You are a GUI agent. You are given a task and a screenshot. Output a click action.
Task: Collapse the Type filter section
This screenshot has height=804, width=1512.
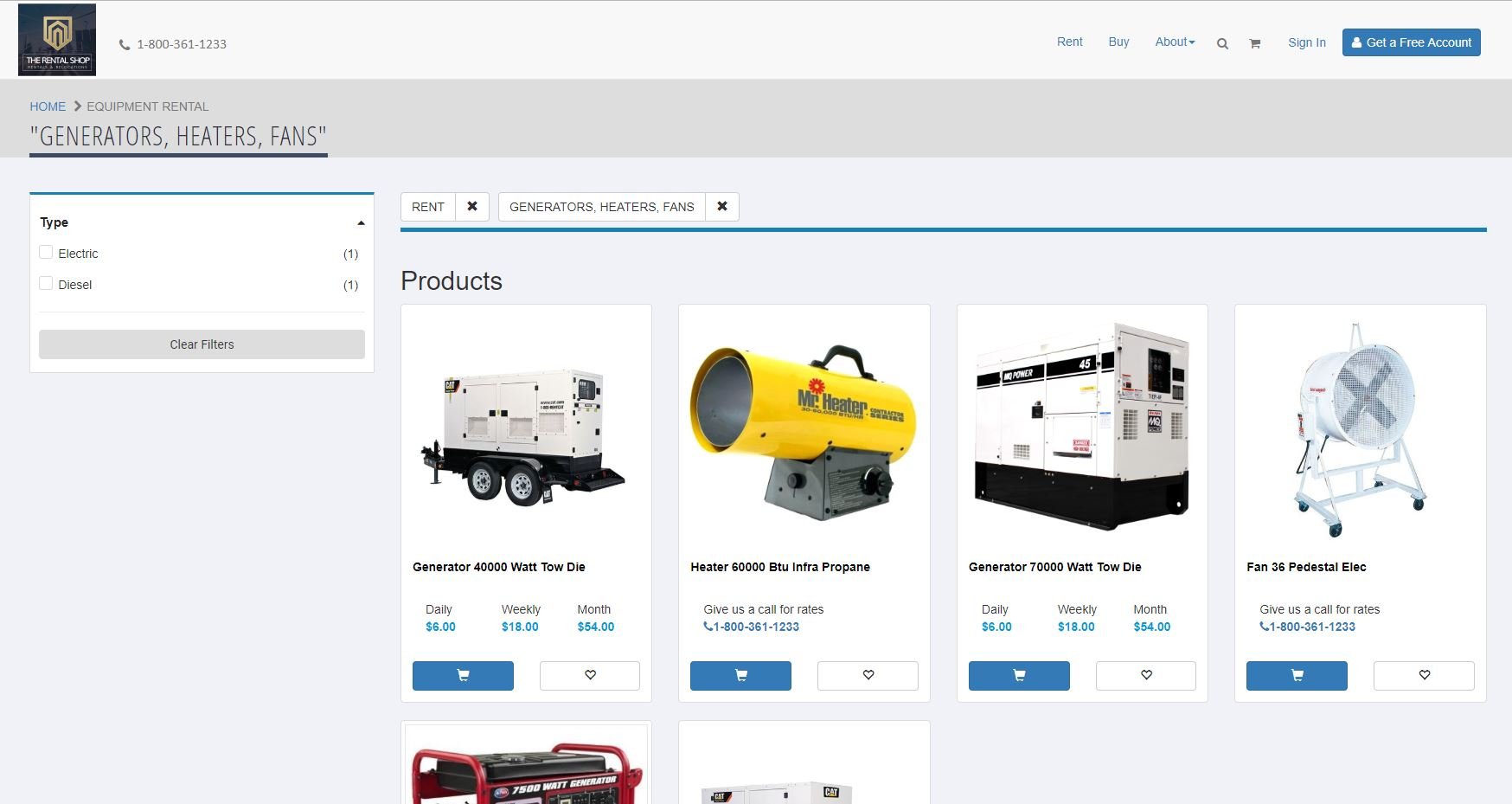click(x=361, y=223)
